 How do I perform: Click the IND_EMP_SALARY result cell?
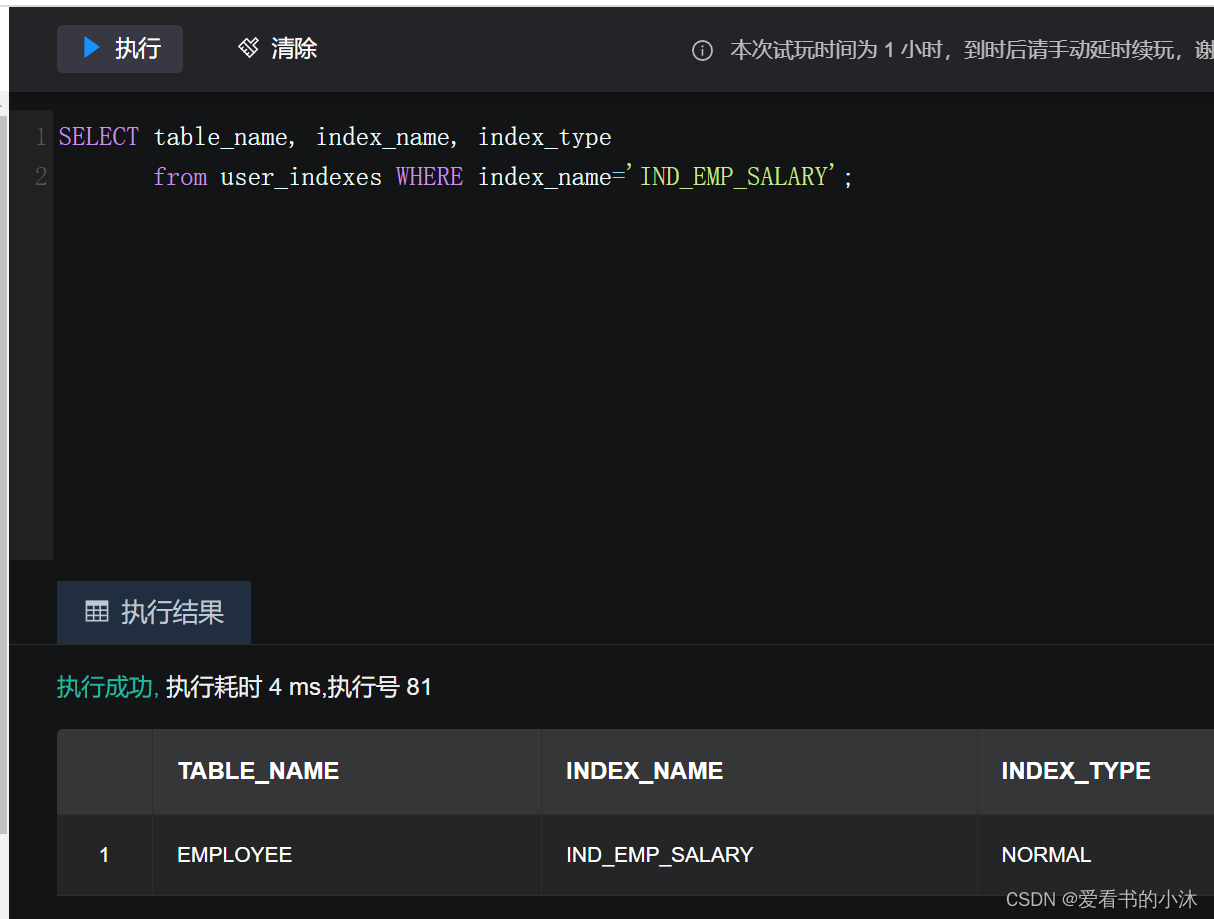[759, 855]
